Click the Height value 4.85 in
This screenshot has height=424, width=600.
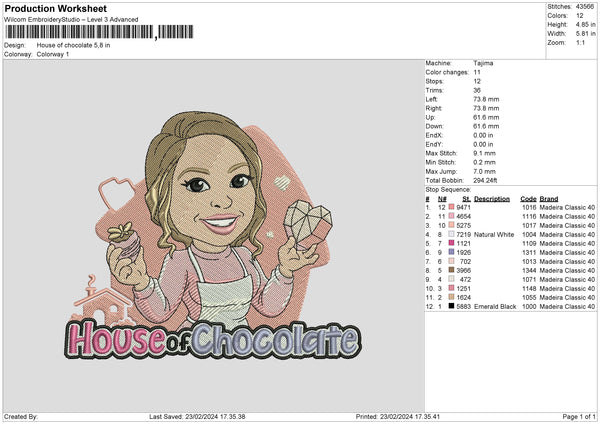click(585, 24)
